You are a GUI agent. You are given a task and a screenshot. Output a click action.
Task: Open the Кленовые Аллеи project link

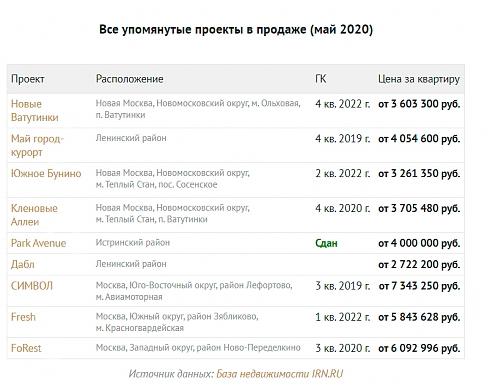[x=34, y=215]
